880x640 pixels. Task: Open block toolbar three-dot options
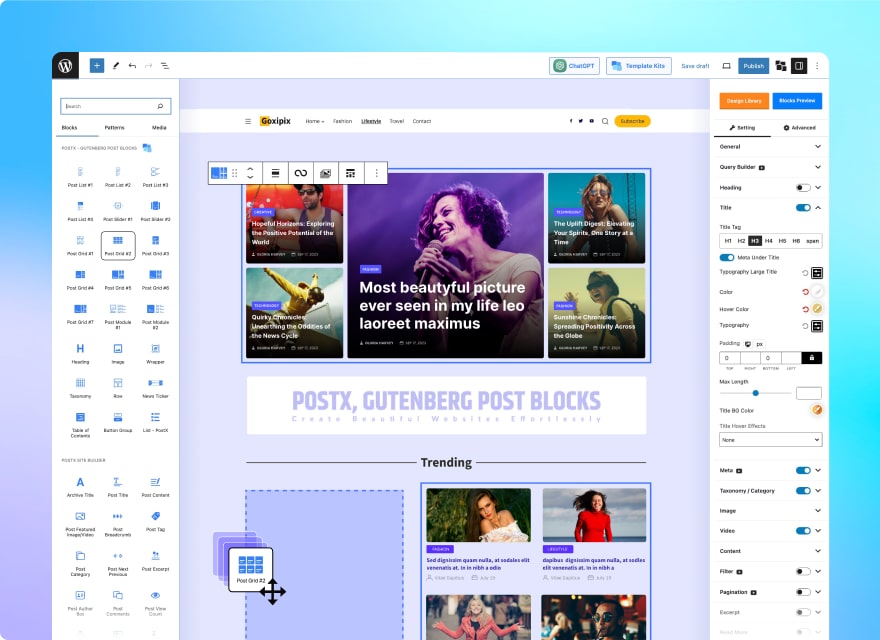[x=376, y=173]
